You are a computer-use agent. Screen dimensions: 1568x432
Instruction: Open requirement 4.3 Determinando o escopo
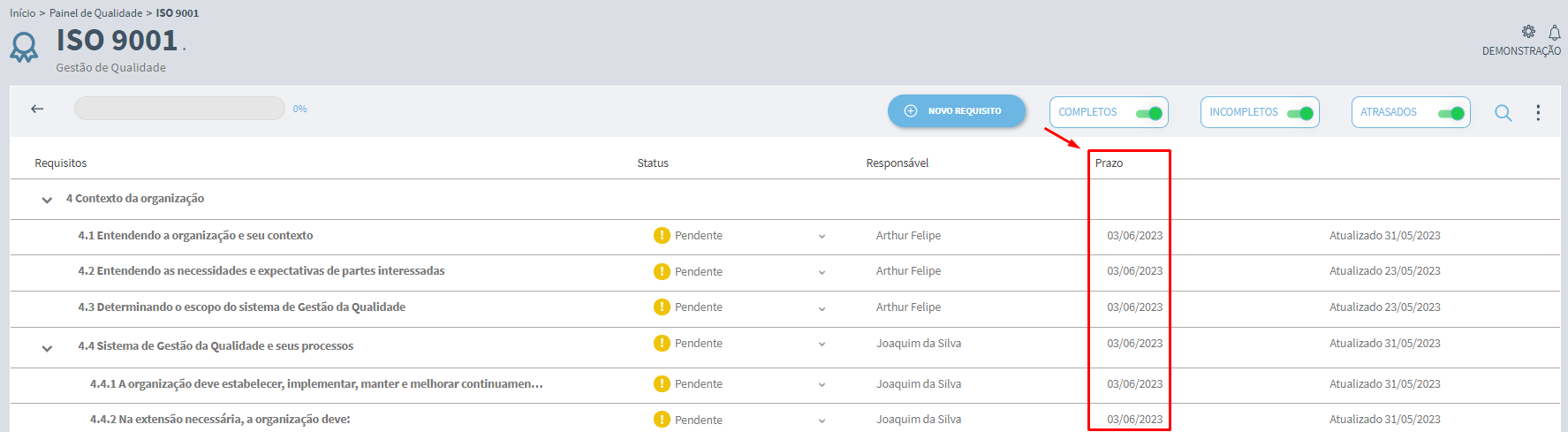pos(241,307)
